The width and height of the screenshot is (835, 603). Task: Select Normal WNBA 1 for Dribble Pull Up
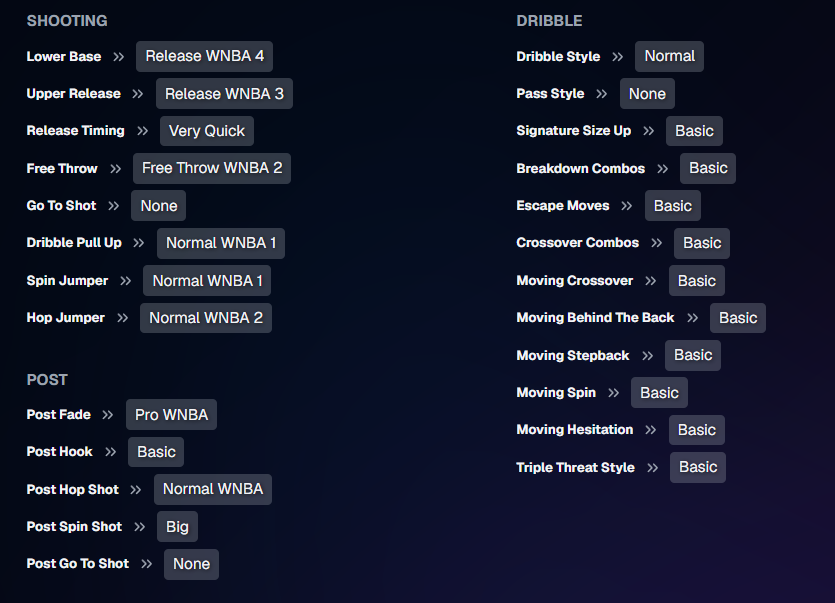[221, 243]
